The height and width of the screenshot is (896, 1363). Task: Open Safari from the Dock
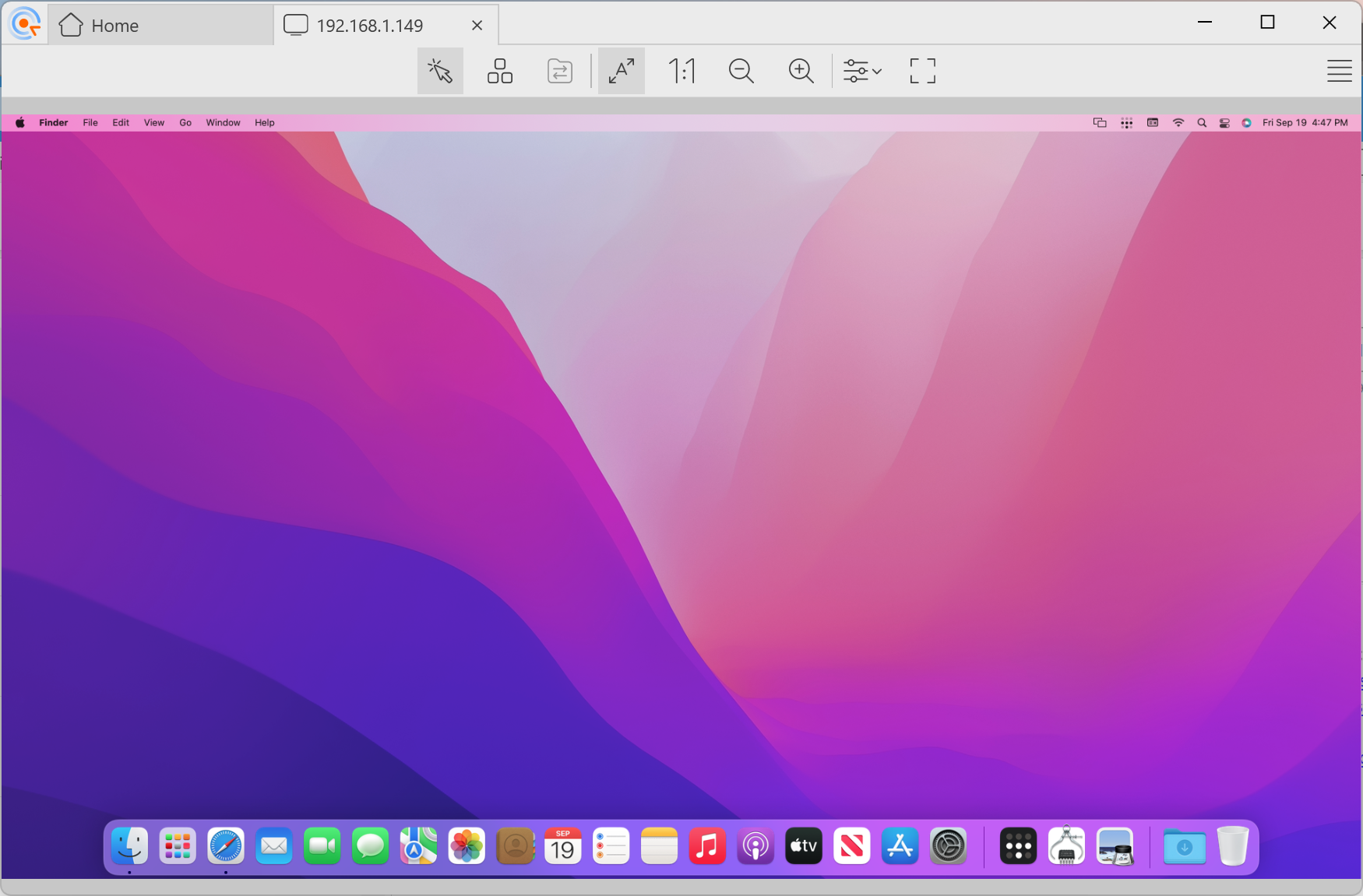click(224, 846)
